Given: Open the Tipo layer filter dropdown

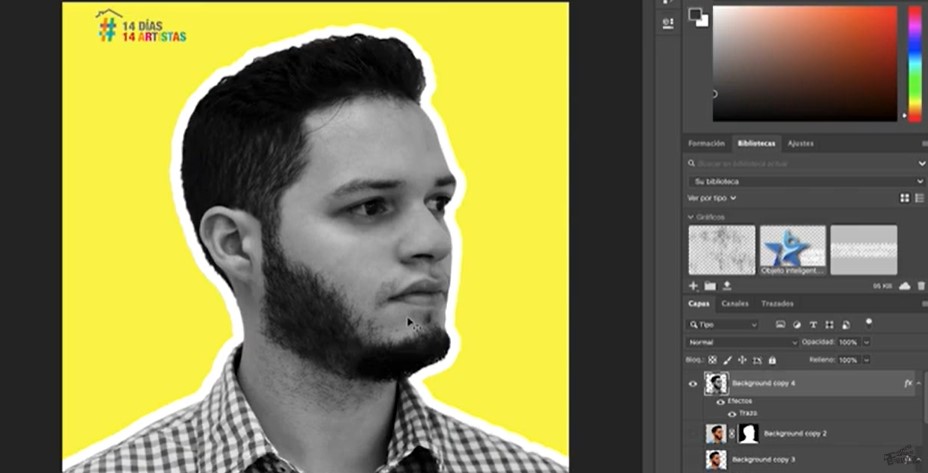Looking at the screenshot, I should [723, 324].
